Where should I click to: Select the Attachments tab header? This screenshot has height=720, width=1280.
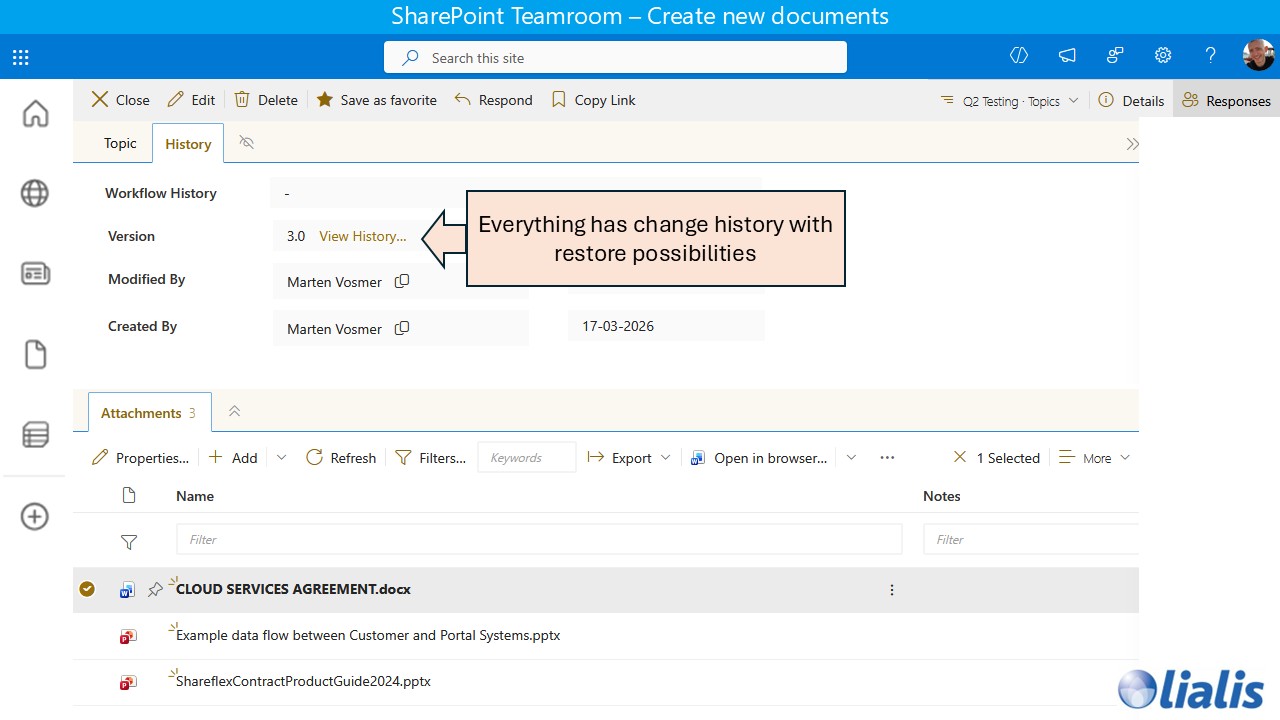141,412
